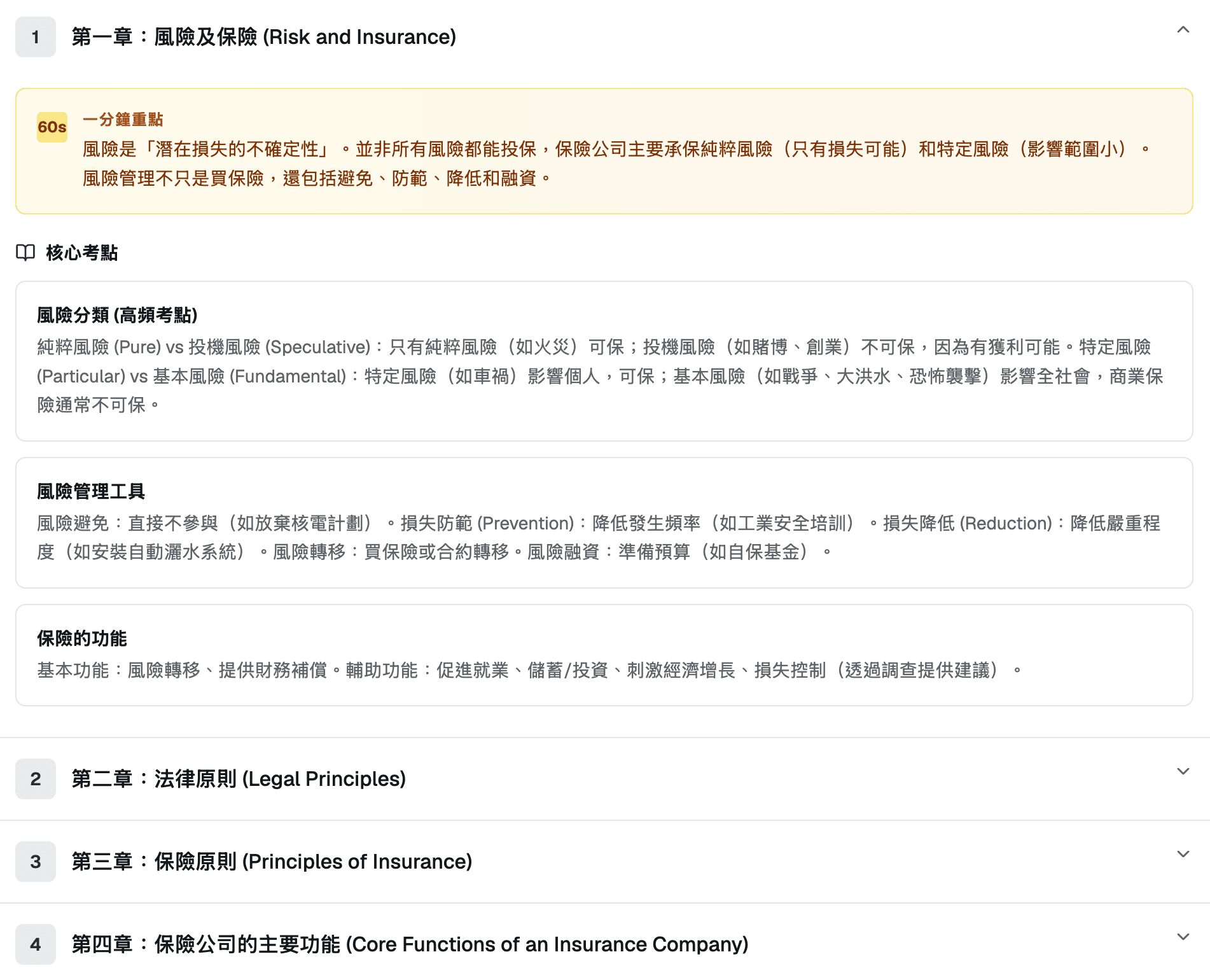Open chapter title 第二章：法律原則

pos(239,779)
